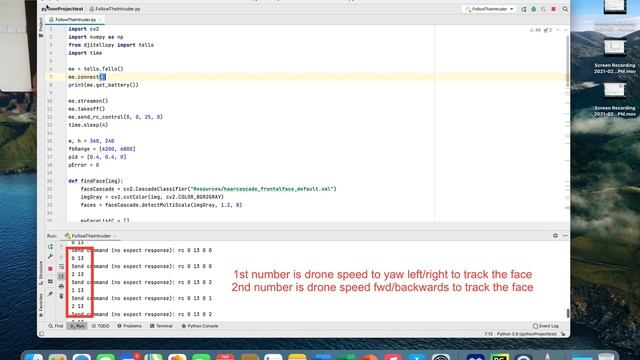Click the warnings count indicator in editor

[535, 30]
